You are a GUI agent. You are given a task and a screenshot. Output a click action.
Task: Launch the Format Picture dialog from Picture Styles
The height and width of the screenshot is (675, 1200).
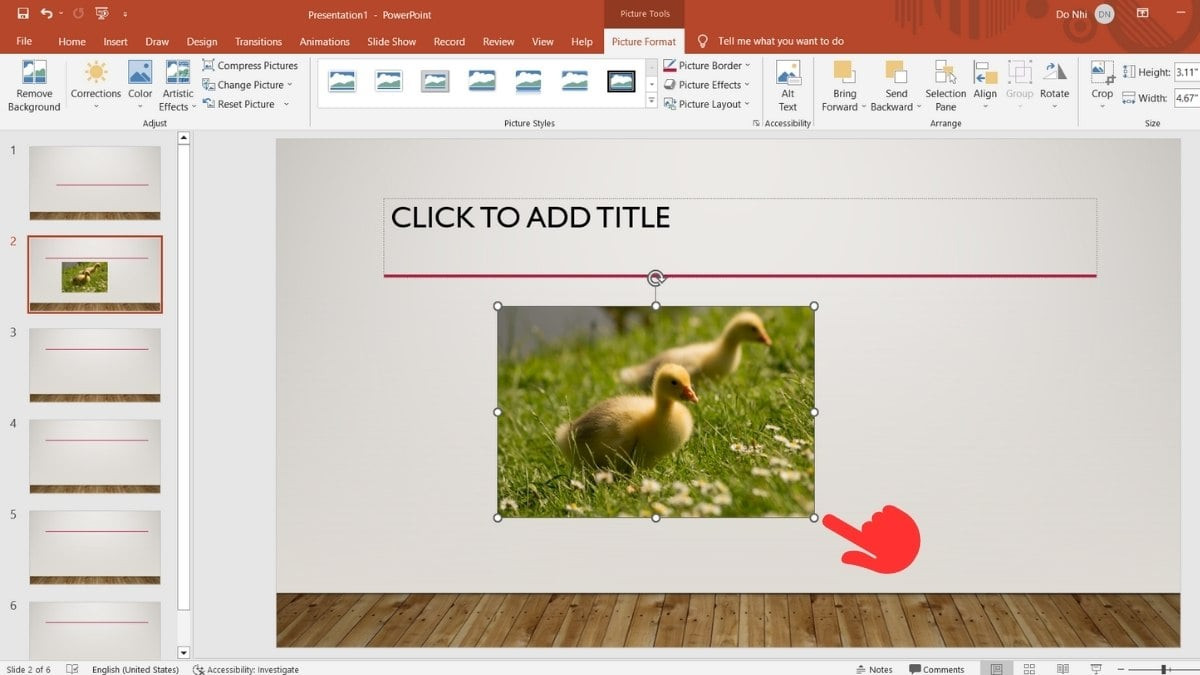[755, 123]
